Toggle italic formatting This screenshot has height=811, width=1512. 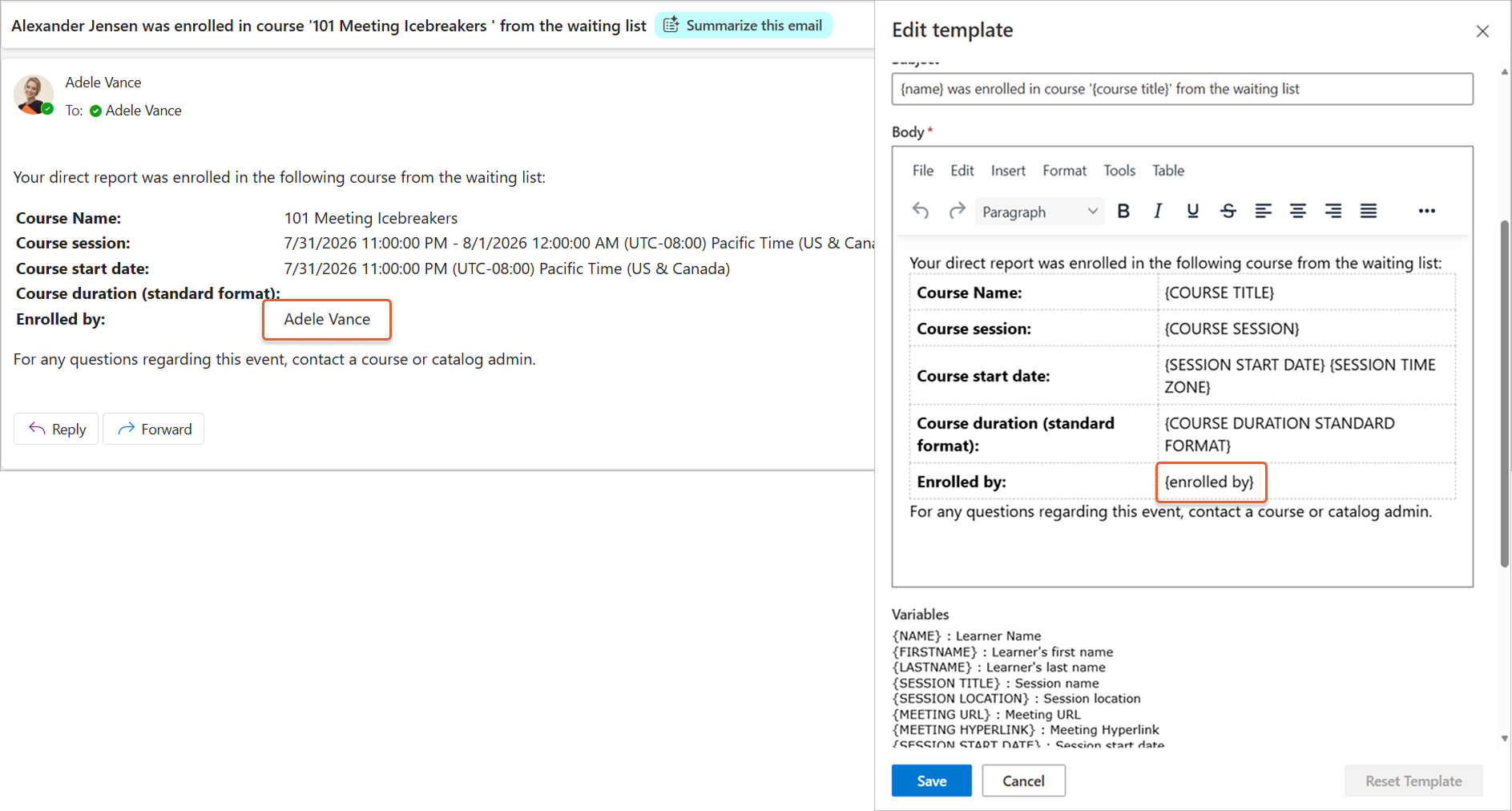point(1158,212)
